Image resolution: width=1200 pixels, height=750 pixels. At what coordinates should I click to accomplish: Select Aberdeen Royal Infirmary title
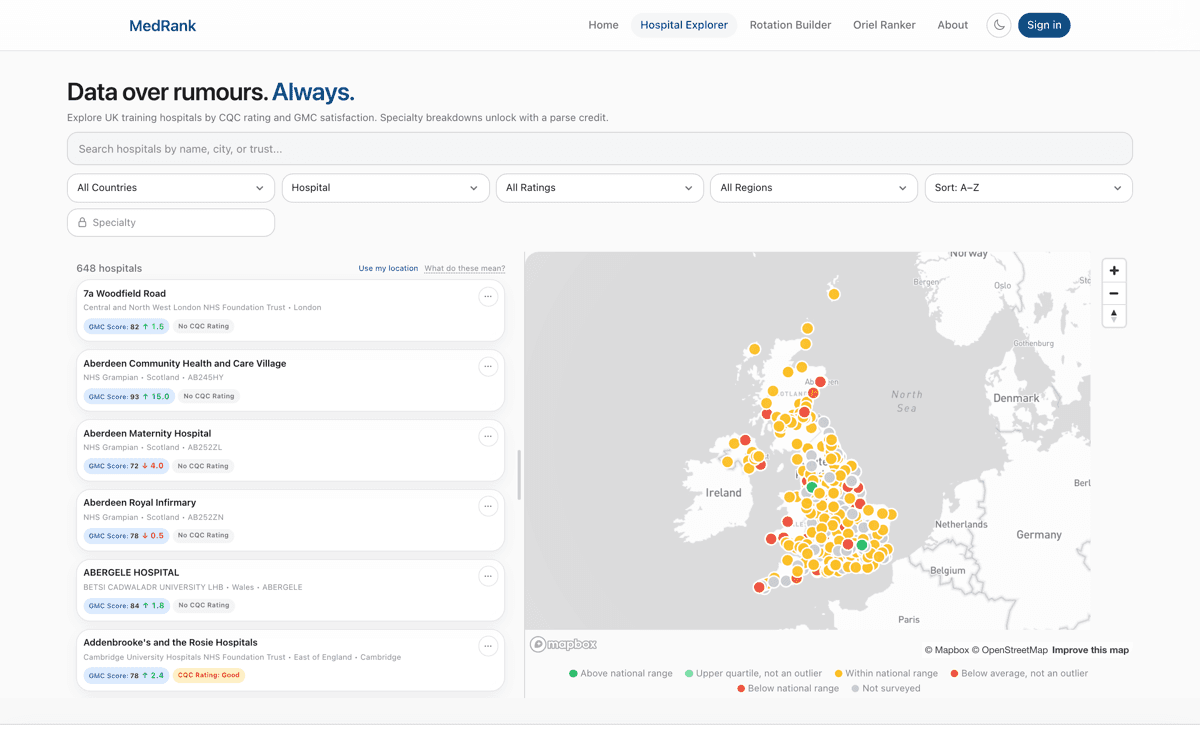click(140, 503)
